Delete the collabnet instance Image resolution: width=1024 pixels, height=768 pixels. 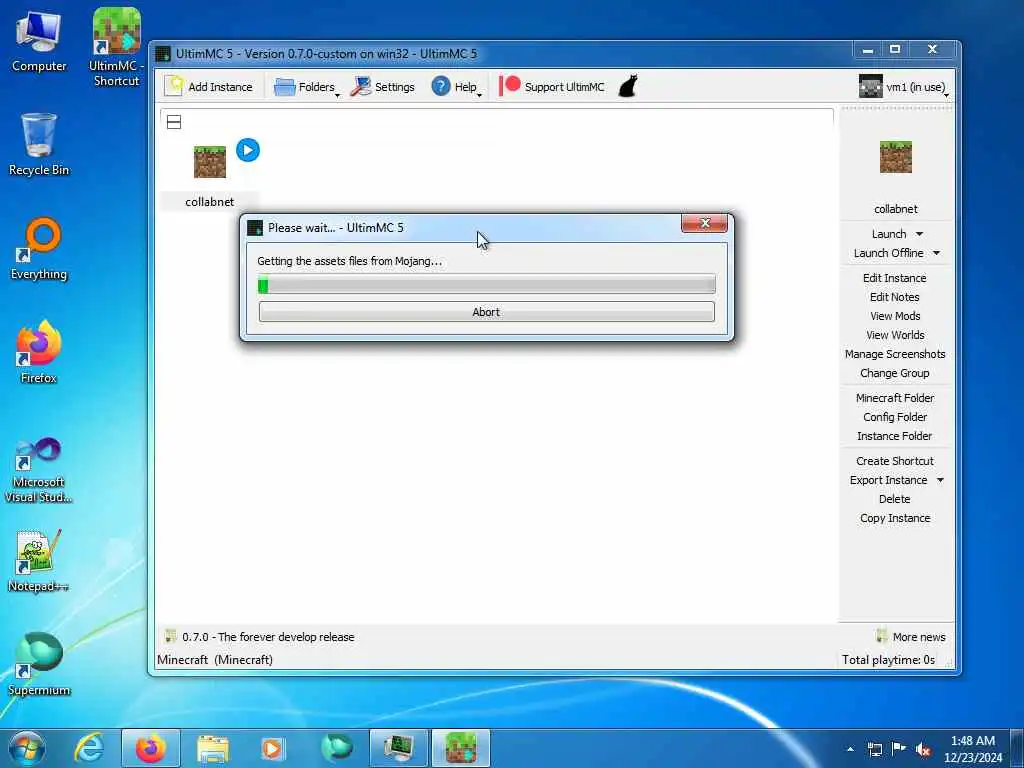895,498
